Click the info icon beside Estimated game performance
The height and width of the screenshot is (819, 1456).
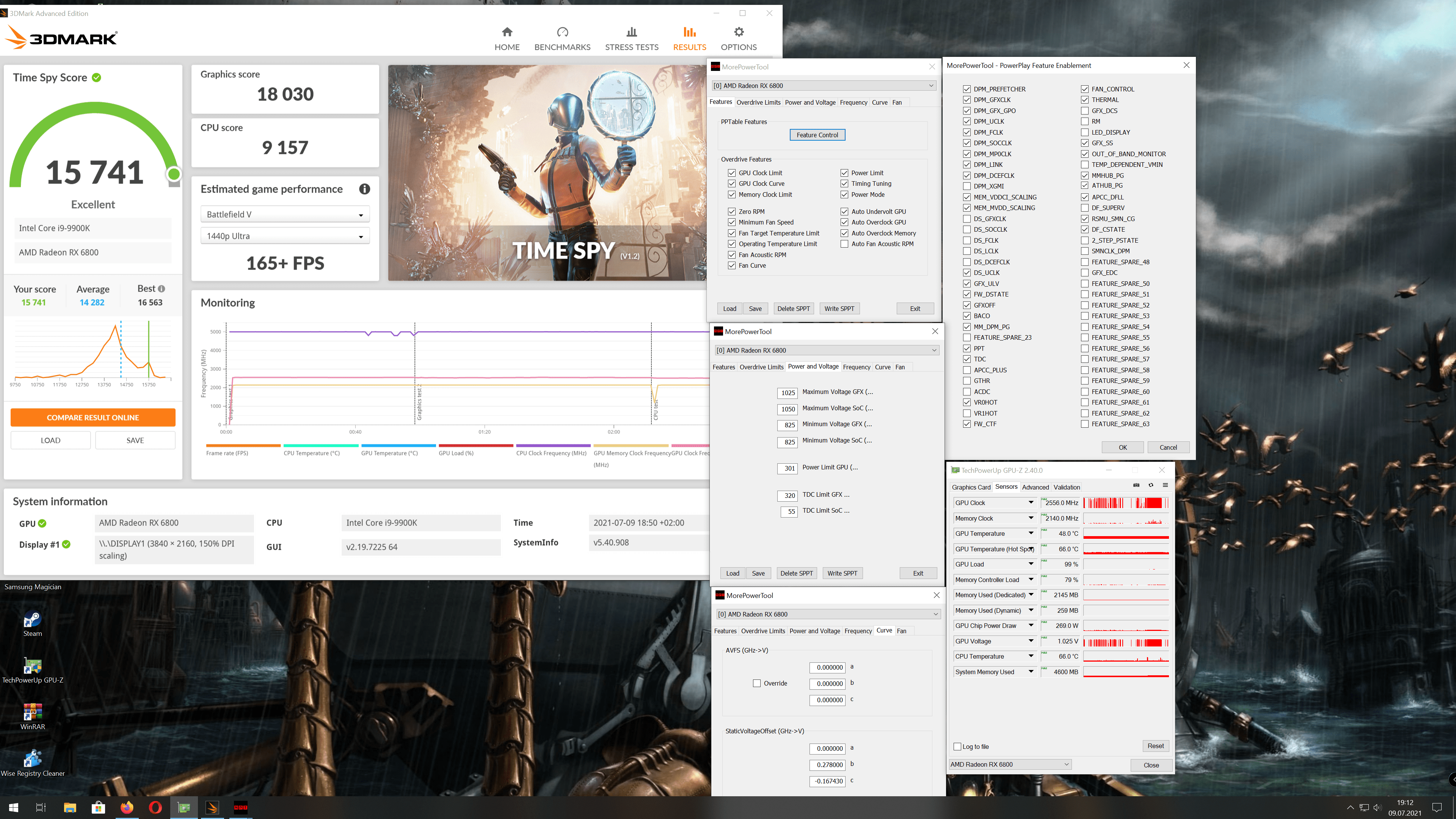pyautogui.click(x=364, y=189)
